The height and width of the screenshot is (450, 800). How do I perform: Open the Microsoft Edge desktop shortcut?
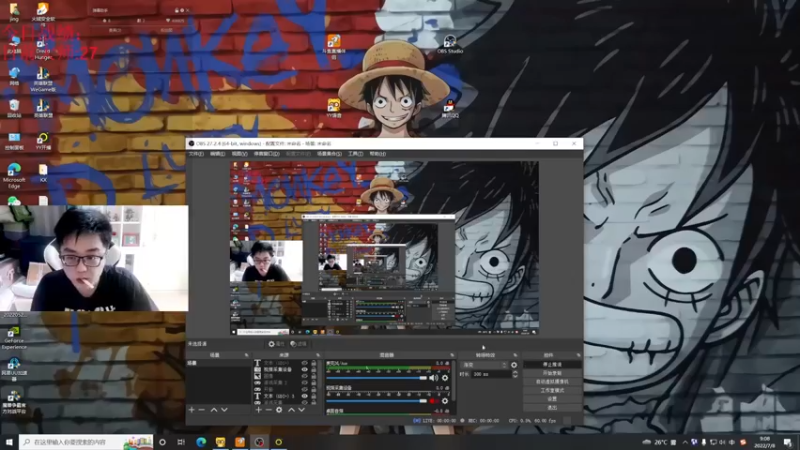14,175
